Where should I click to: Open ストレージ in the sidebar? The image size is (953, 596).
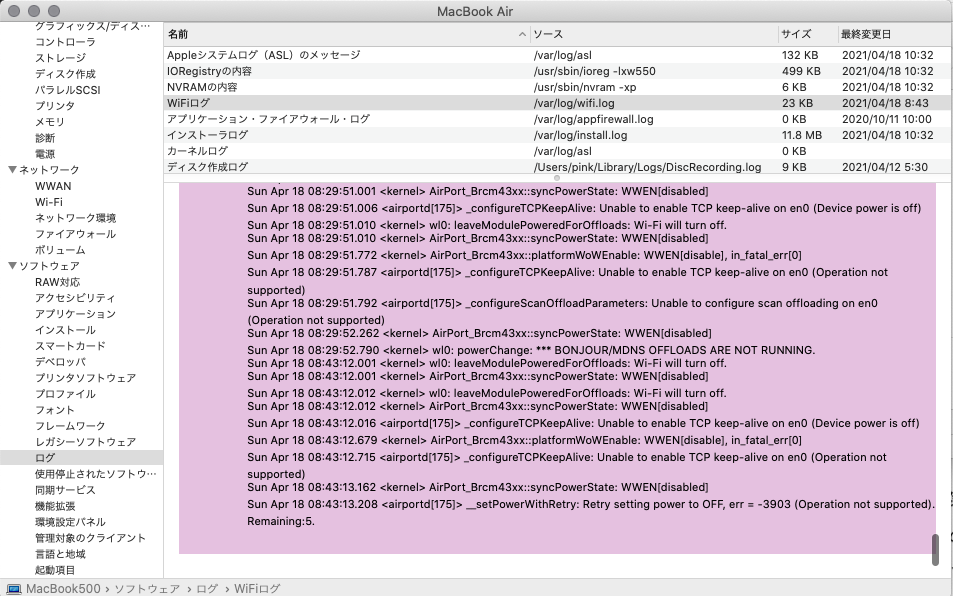60,58
